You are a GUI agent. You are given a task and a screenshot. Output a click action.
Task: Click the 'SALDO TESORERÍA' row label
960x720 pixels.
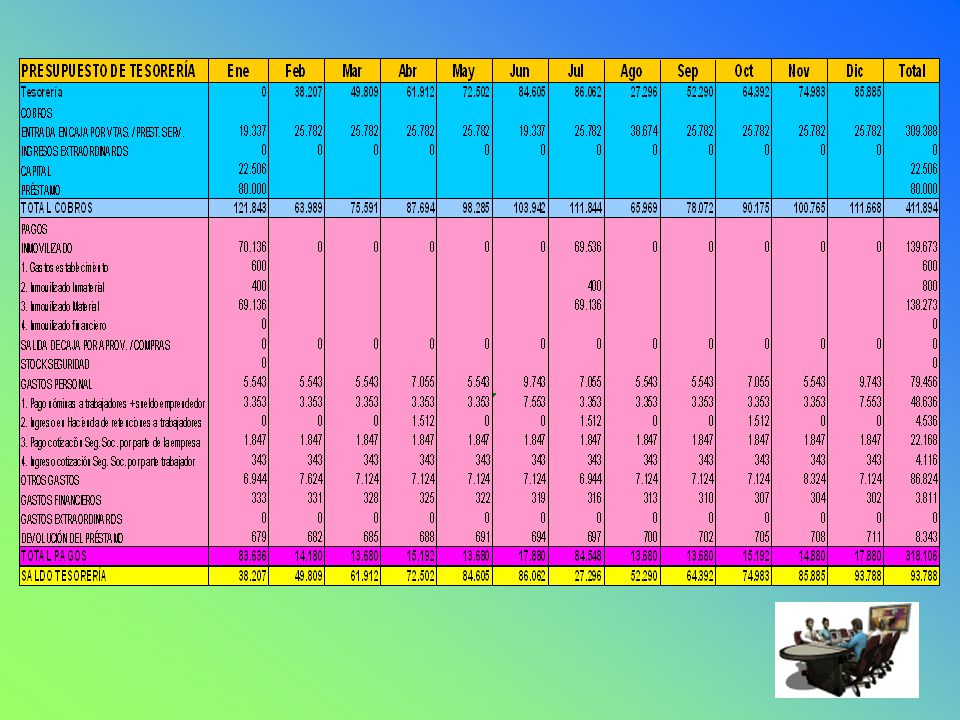[64, 576]
